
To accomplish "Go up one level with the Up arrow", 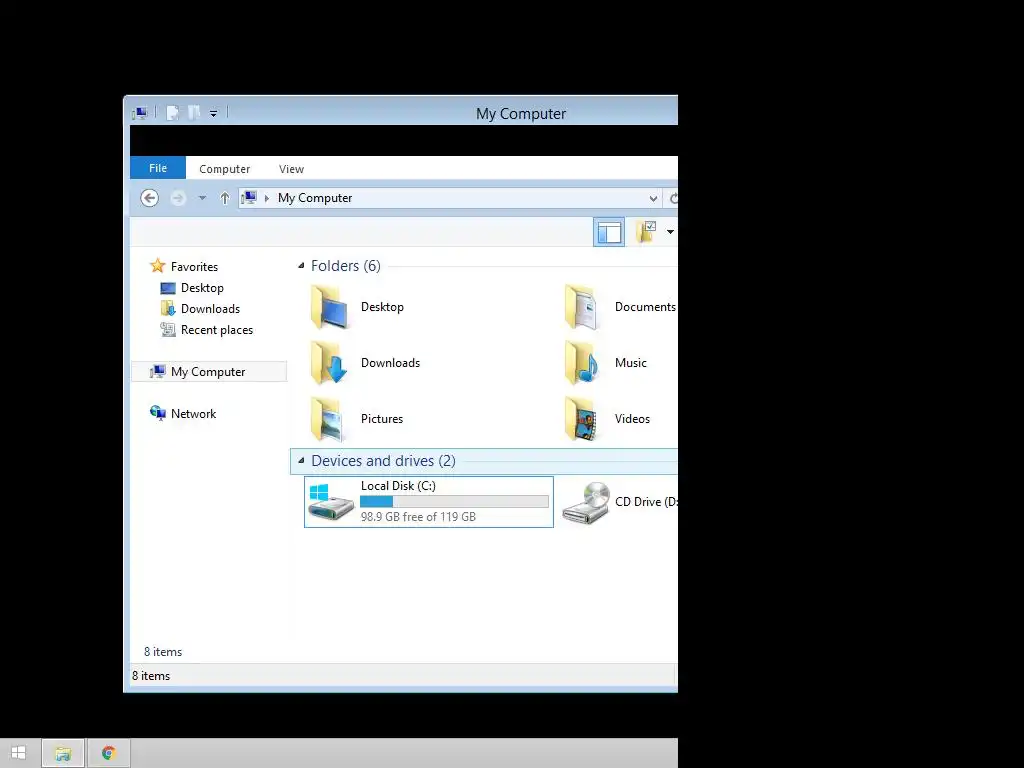I will point(225,198).
